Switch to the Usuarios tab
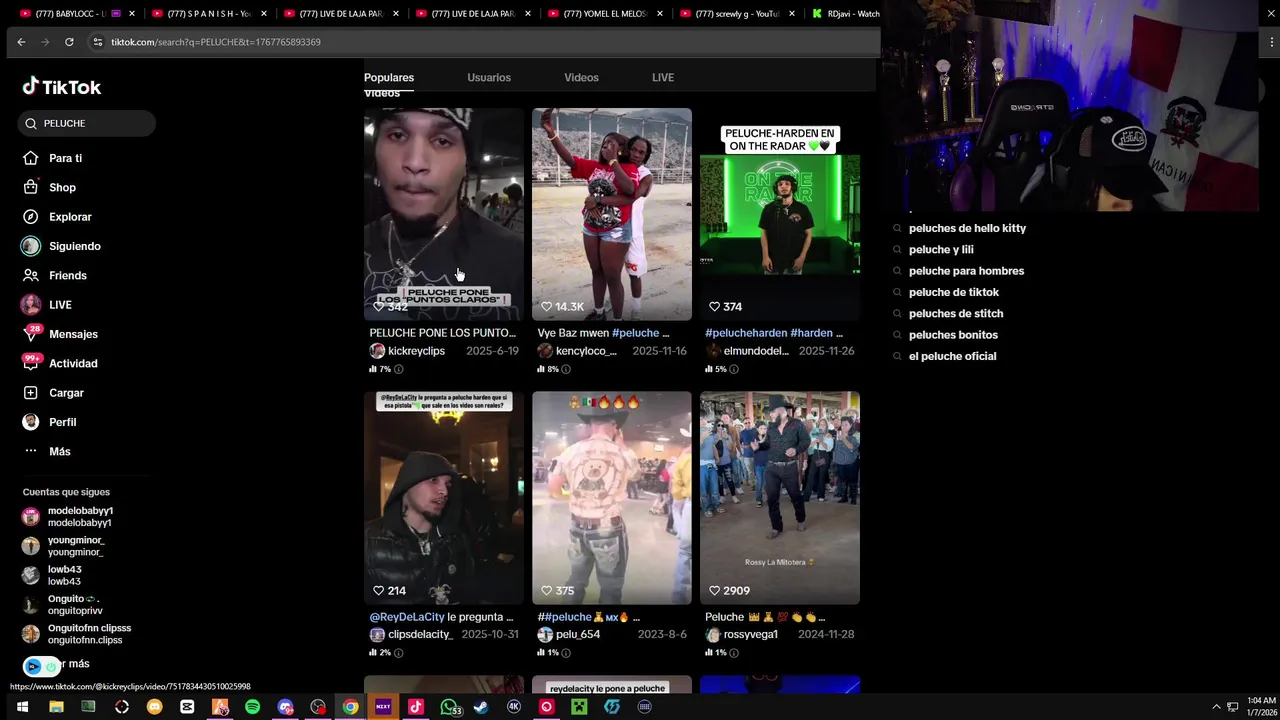 coord(489,78)
